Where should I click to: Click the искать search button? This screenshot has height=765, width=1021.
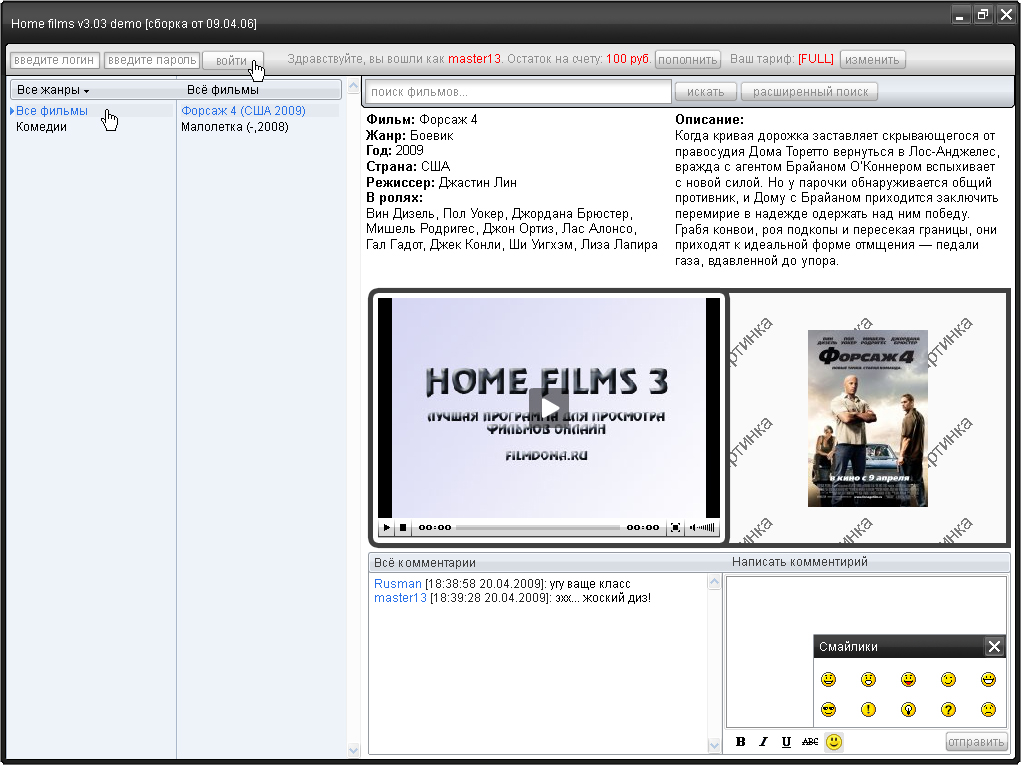[x=706, y=92]
